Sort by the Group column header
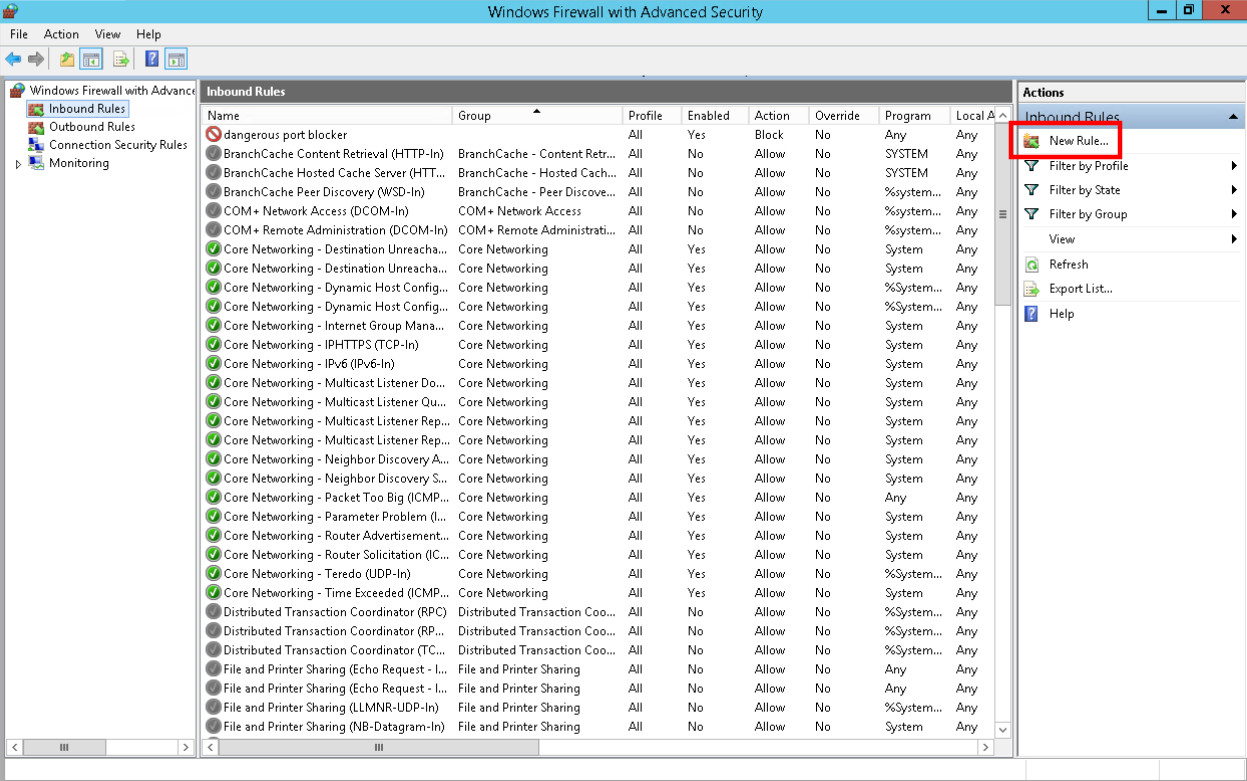This screenshot has width=1247, height=781. pos(538,116)
